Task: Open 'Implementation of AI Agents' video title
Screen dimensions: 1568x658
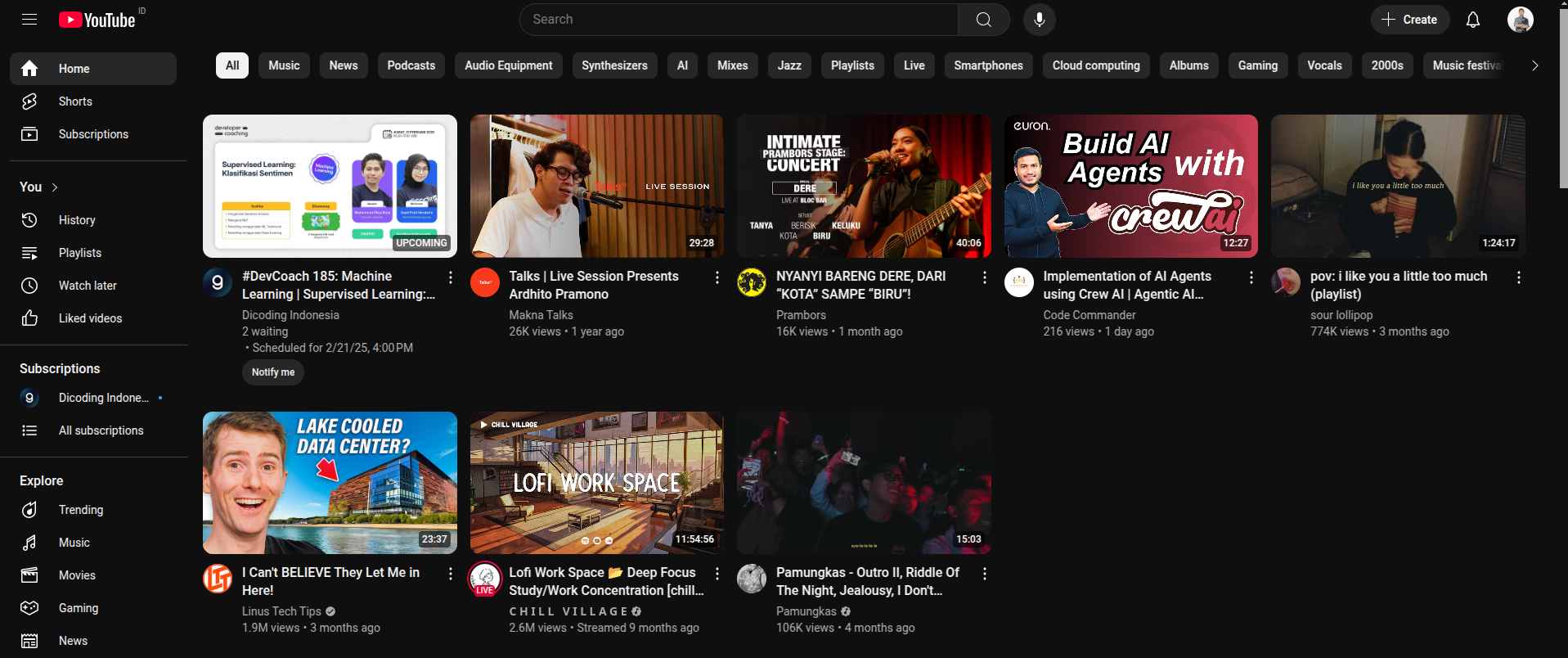Action: point(1127,286)
